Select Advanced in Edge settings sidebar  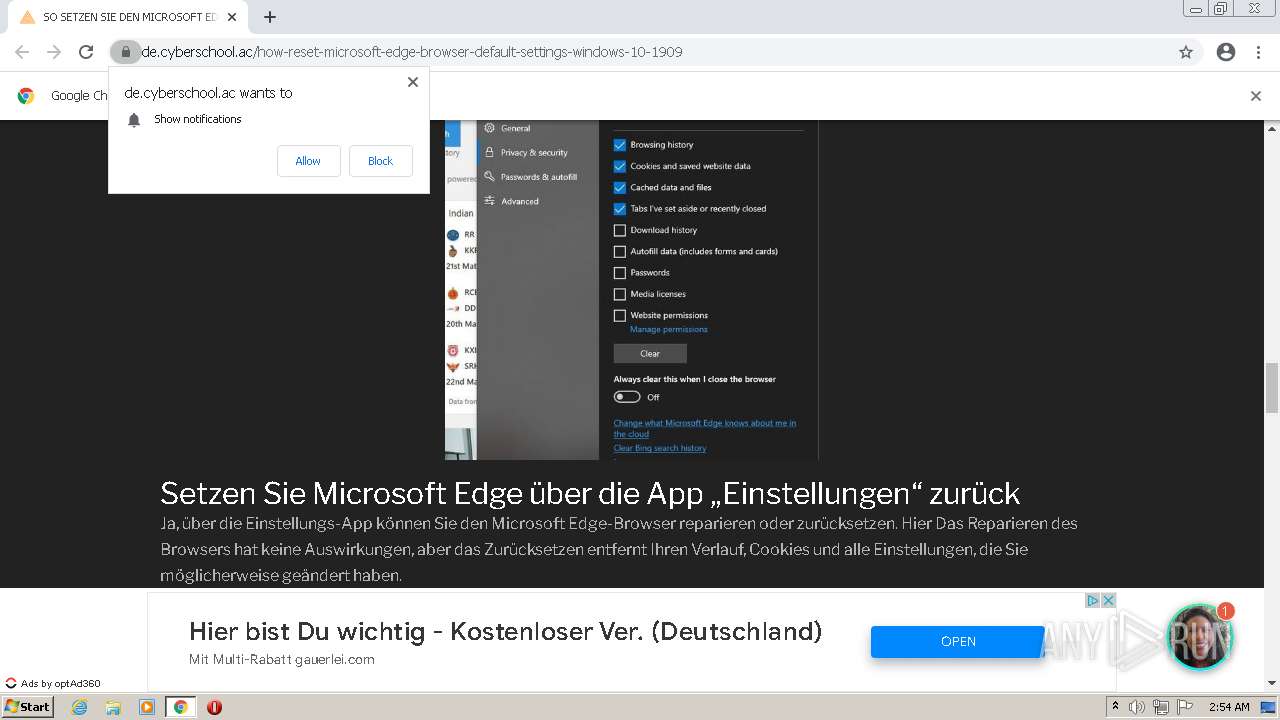511,201
